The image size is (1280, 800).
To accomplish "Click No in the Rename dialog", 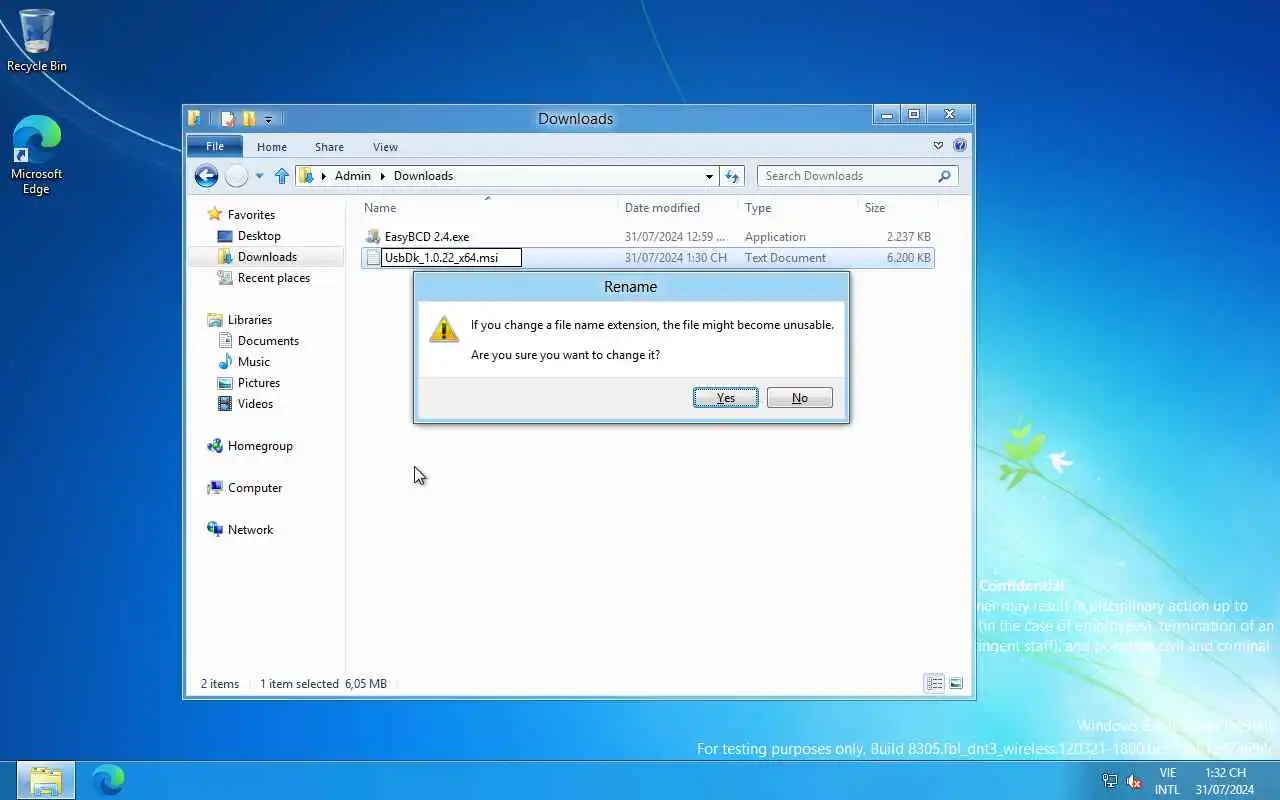I will 799,398.
